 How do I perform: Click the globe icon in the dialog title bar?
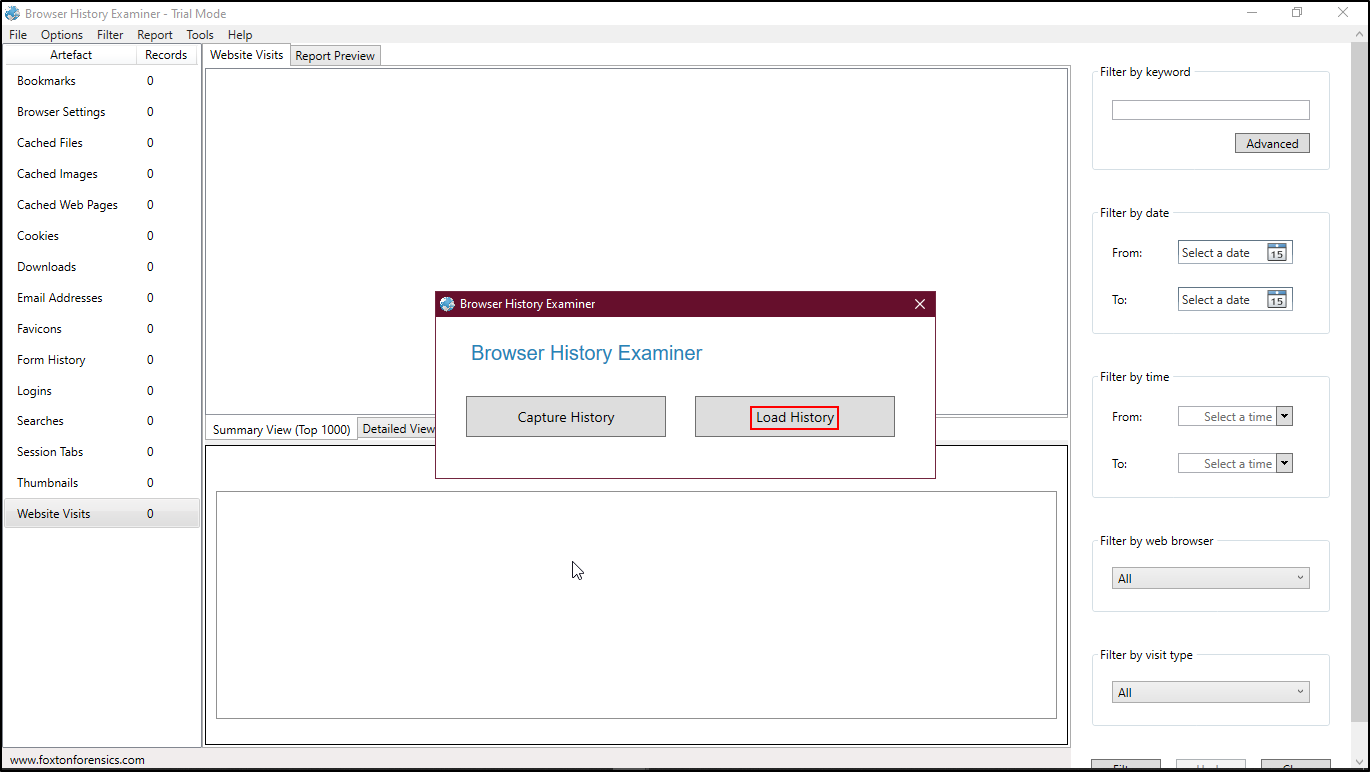447,304
